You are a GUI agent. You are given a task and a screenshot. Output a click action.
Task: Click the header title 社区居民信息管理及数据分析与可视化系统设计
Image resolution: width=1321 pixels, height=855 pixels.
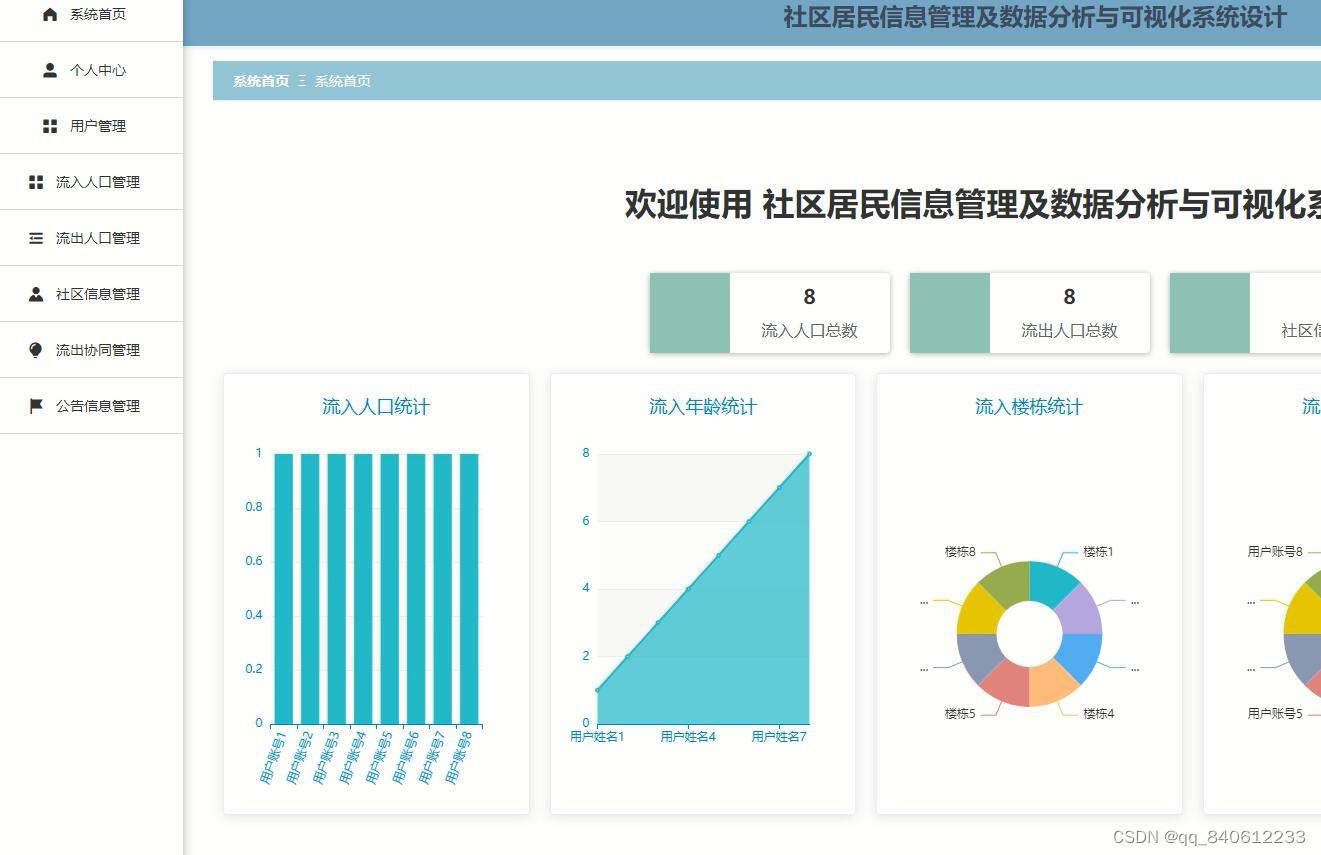click(1035, 18)
